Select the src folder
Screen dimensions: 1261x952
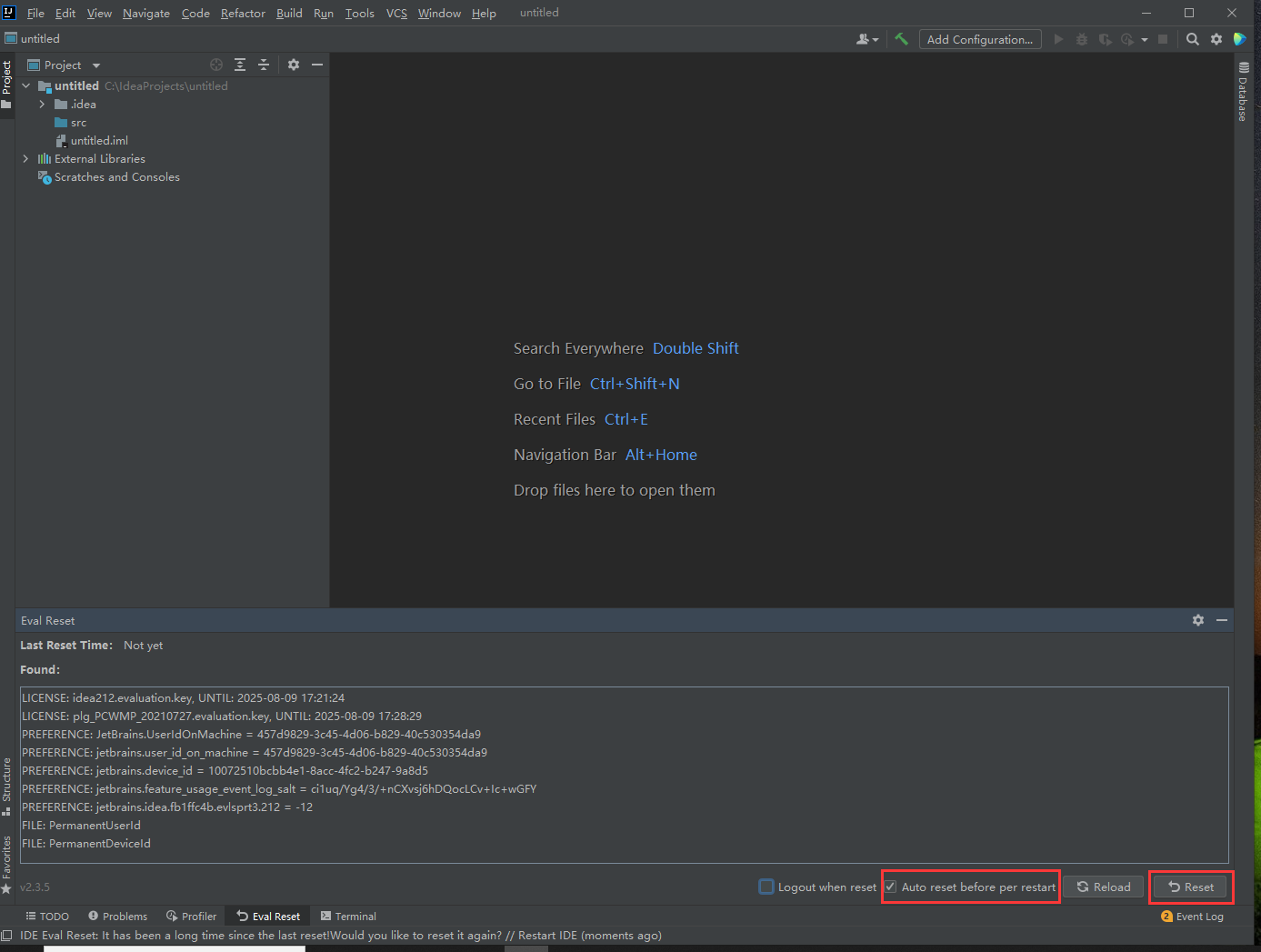[x=71, y=123]
